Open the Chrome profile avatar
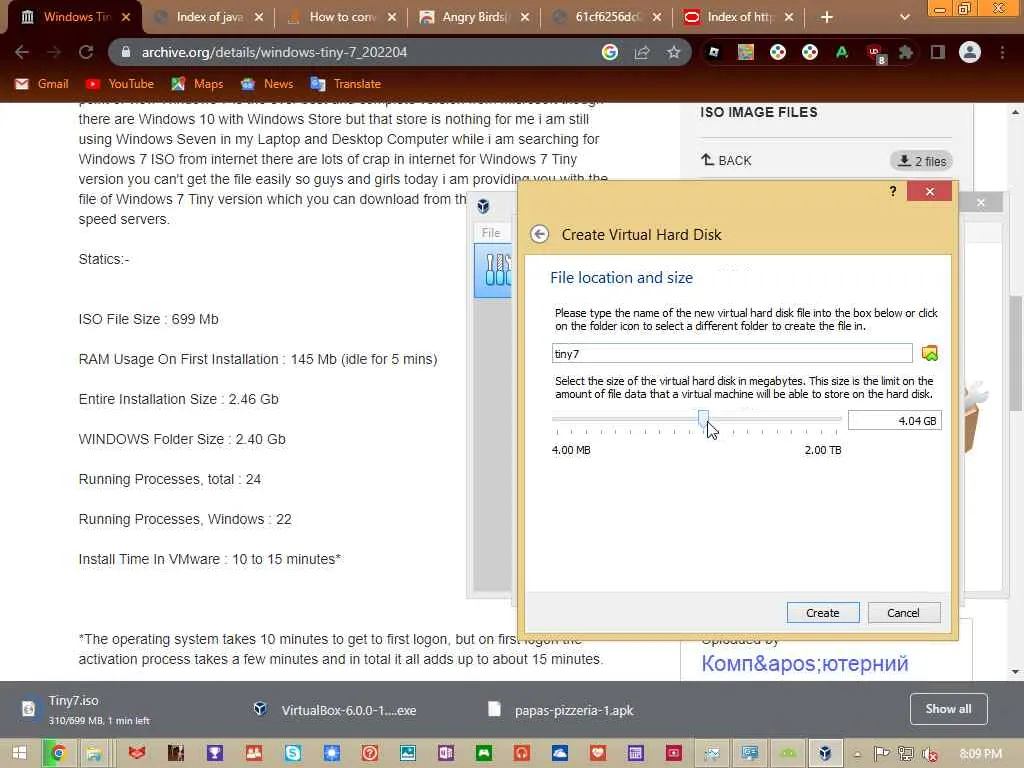The image size is (1024, 768). [x=970, y=52]
